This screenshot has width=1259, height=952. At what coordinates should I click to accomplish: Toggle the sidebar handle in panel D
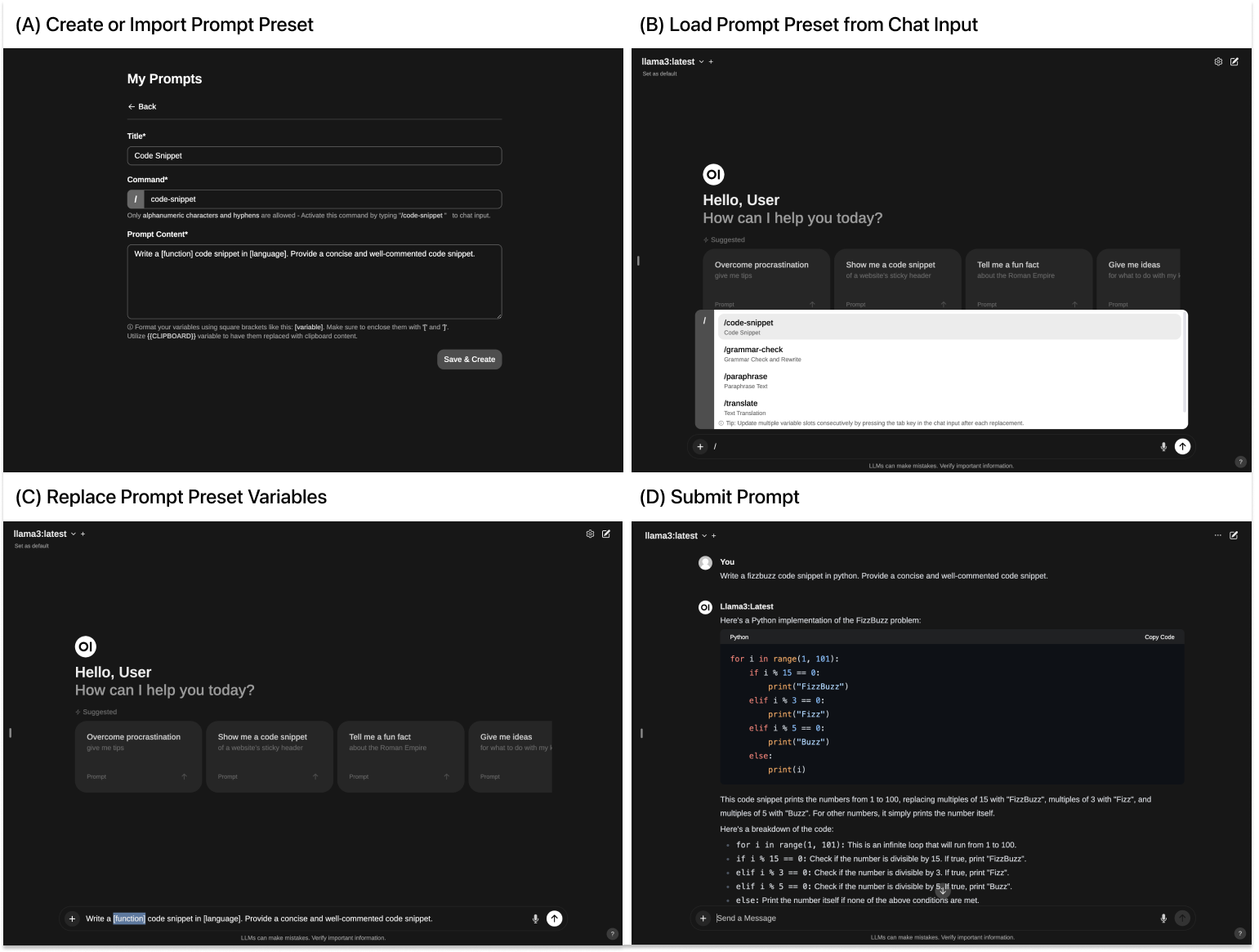click(641, 733)
